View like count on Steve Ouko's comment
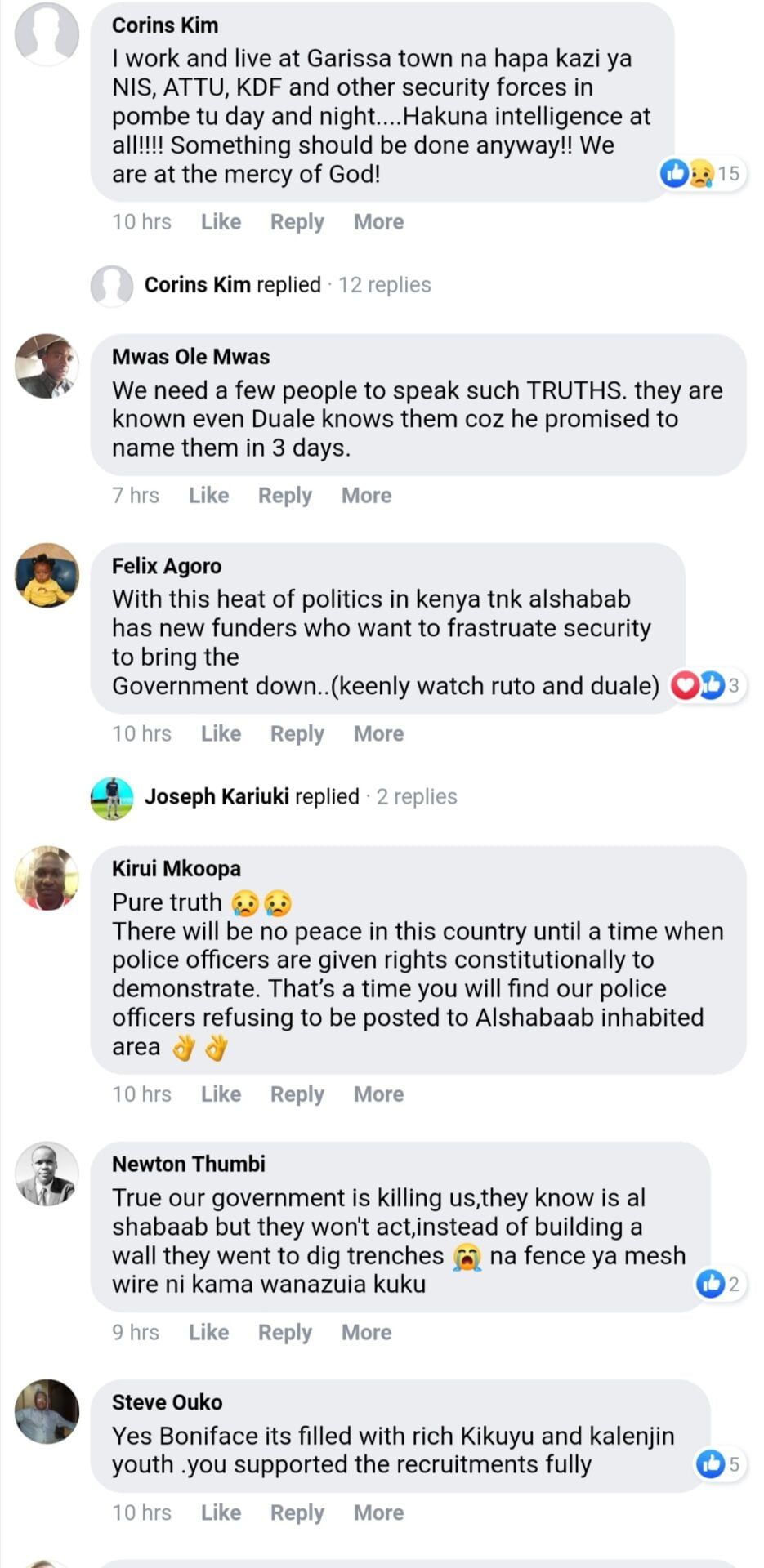 719,1464
